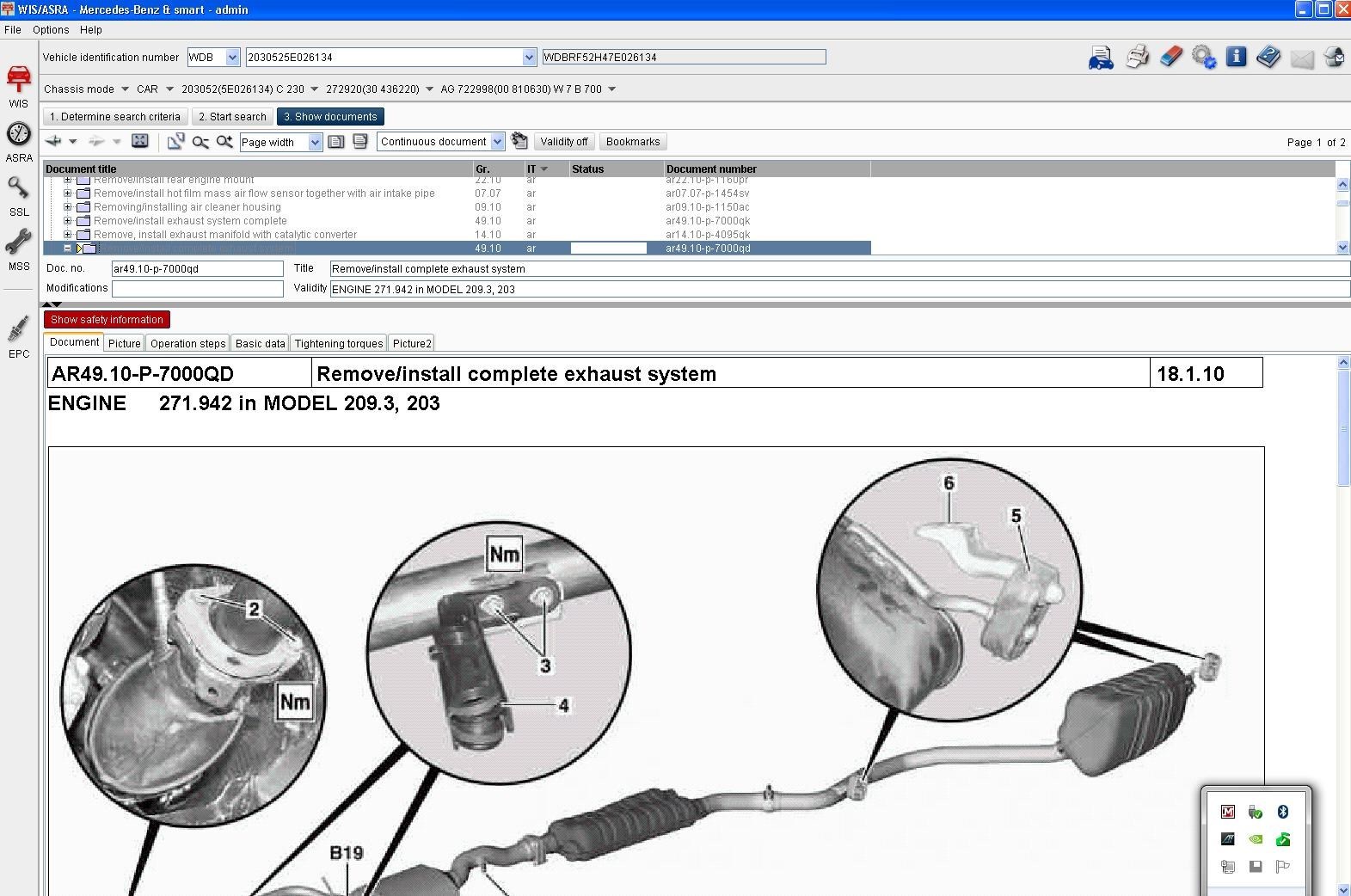Open the Options menu
This screenshot has width=1351, height=896.
(x=51, y=30)
